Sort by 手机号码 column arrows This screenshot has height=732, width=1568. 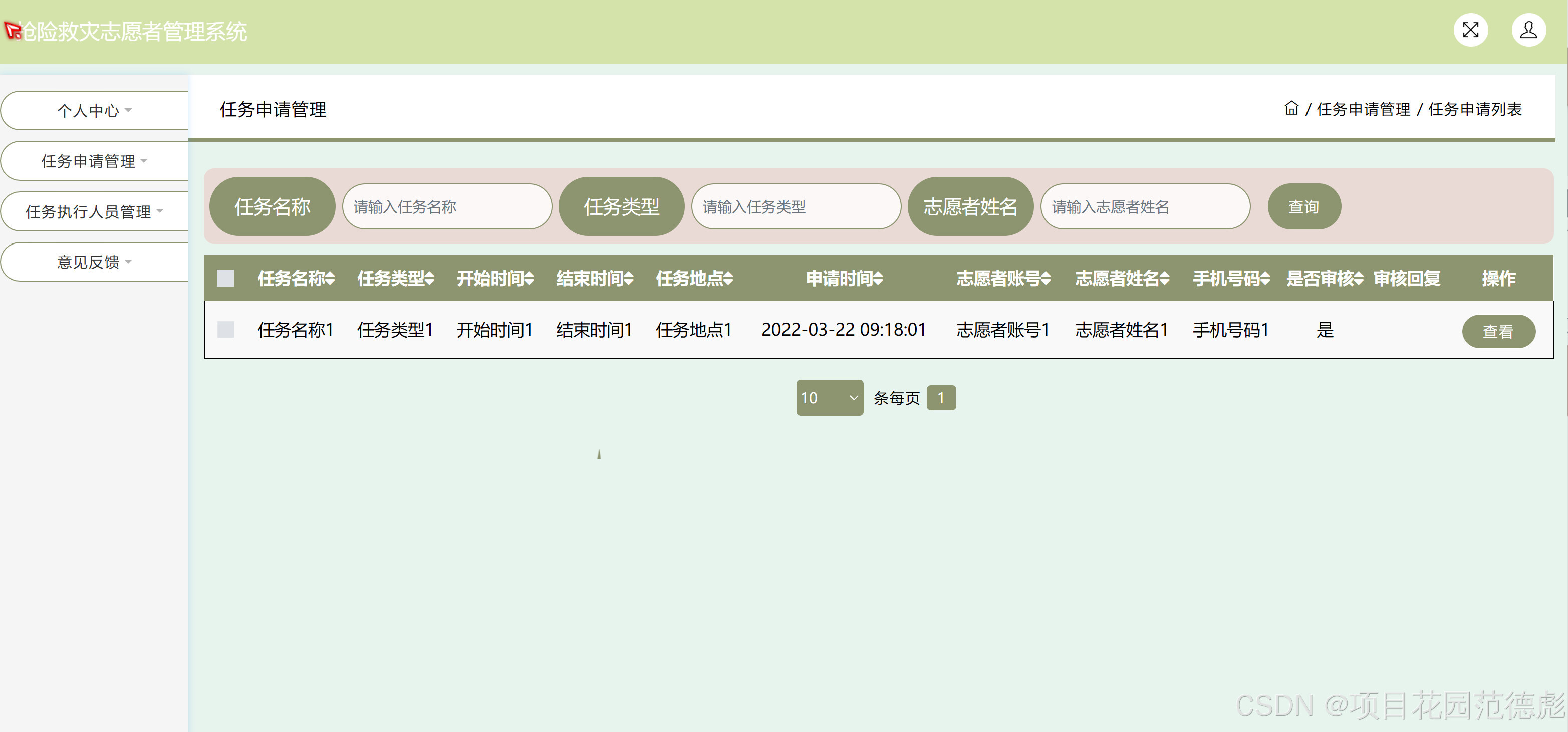[x=1265, y=278]
